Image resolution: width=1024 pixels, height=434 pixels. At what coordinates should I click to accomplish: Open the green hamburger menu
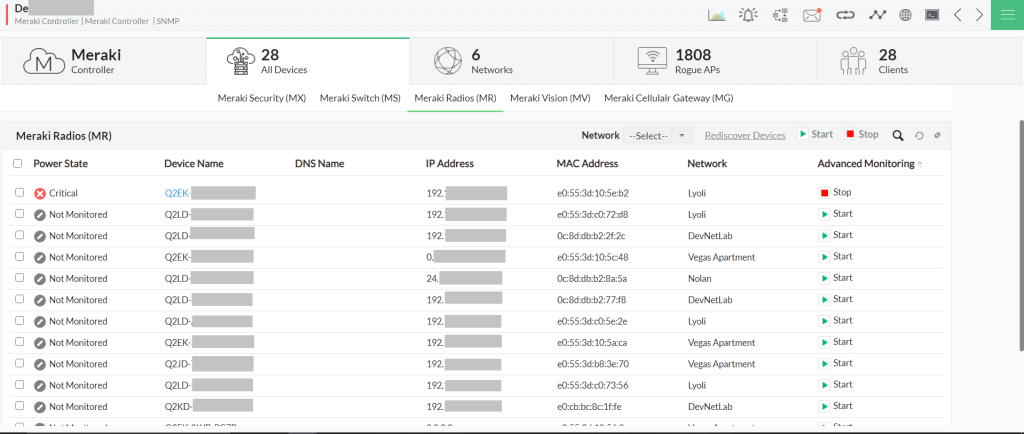(1006, 15)
